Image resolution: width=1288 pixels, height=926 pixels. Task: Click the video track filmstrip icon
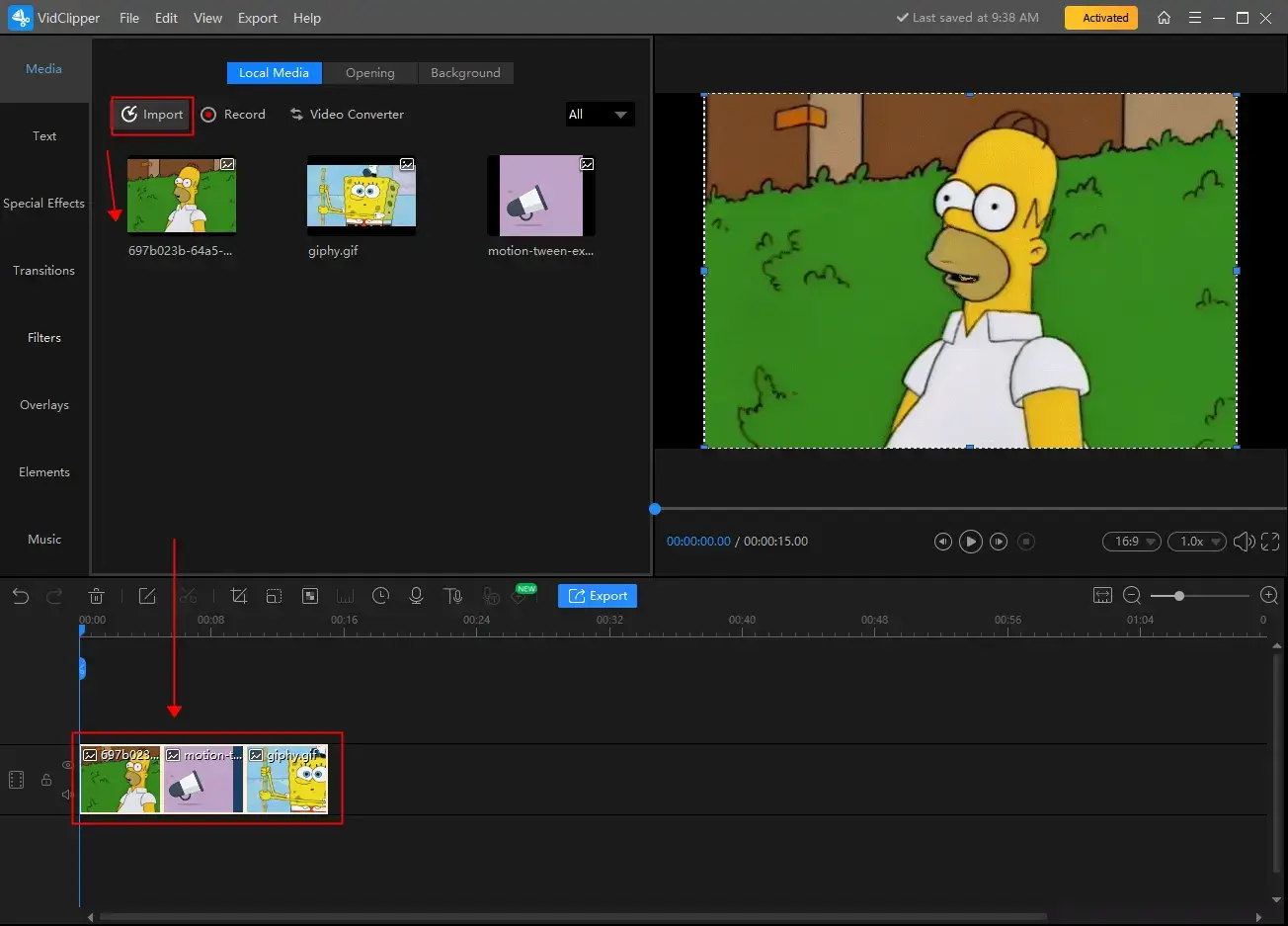(16, 780)
